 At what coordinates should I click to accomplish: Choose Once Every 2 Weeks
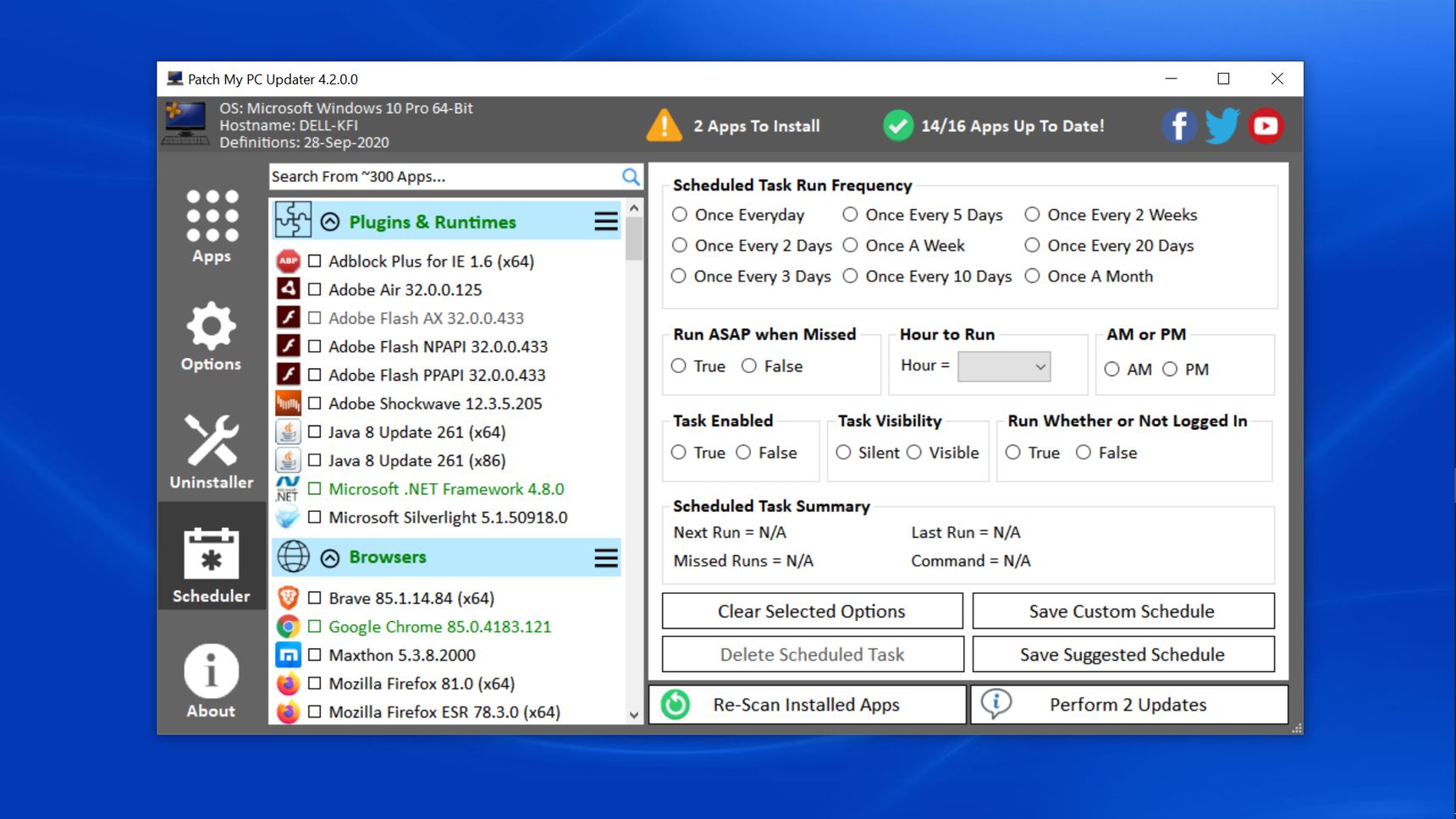point(1033,214)
